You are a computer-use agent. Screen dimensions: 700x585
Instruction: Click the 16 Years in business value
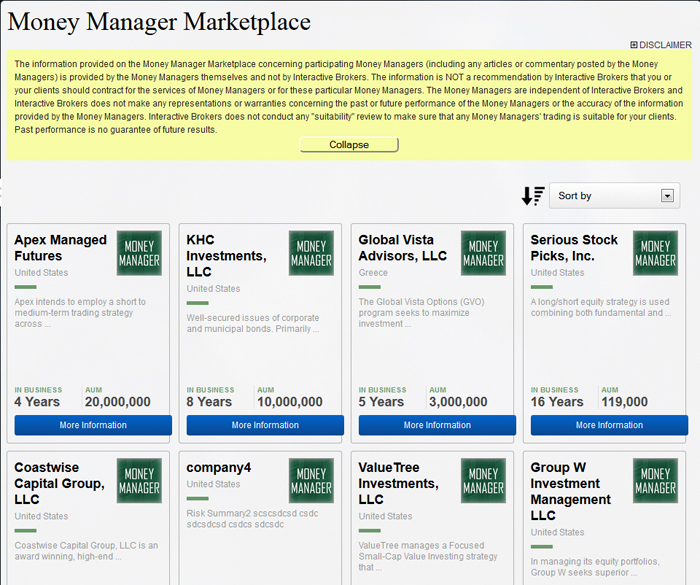tap(557, 402)
